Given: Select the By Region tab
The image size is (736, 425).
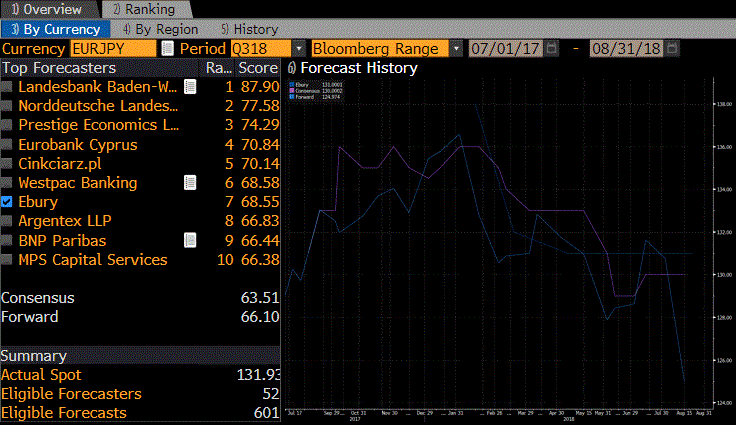Looking at the screenshot, I should tap(161, 29).
